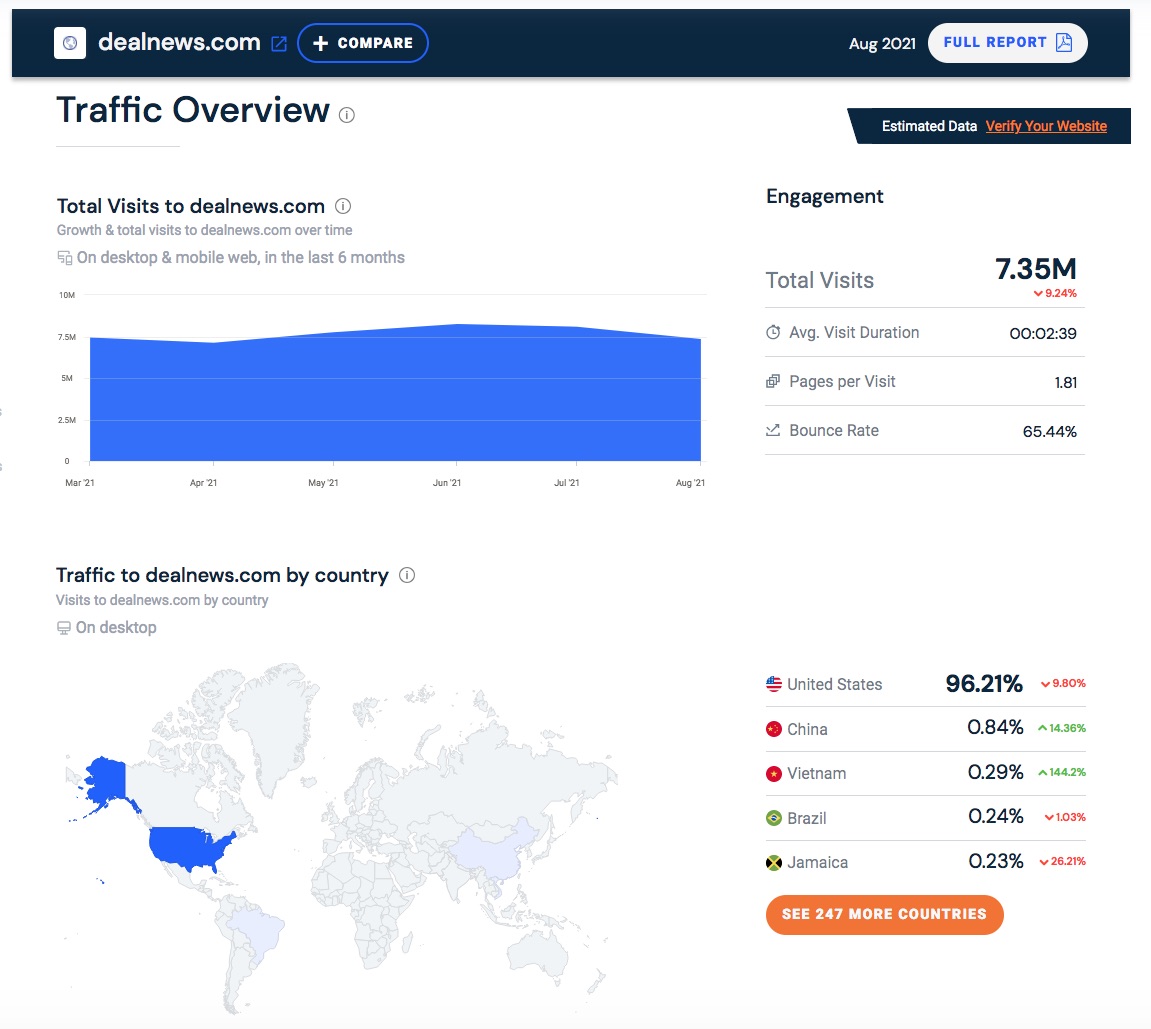Click the 96.21% United States share
1151x1029 pixels.
[x=984, y=684]
